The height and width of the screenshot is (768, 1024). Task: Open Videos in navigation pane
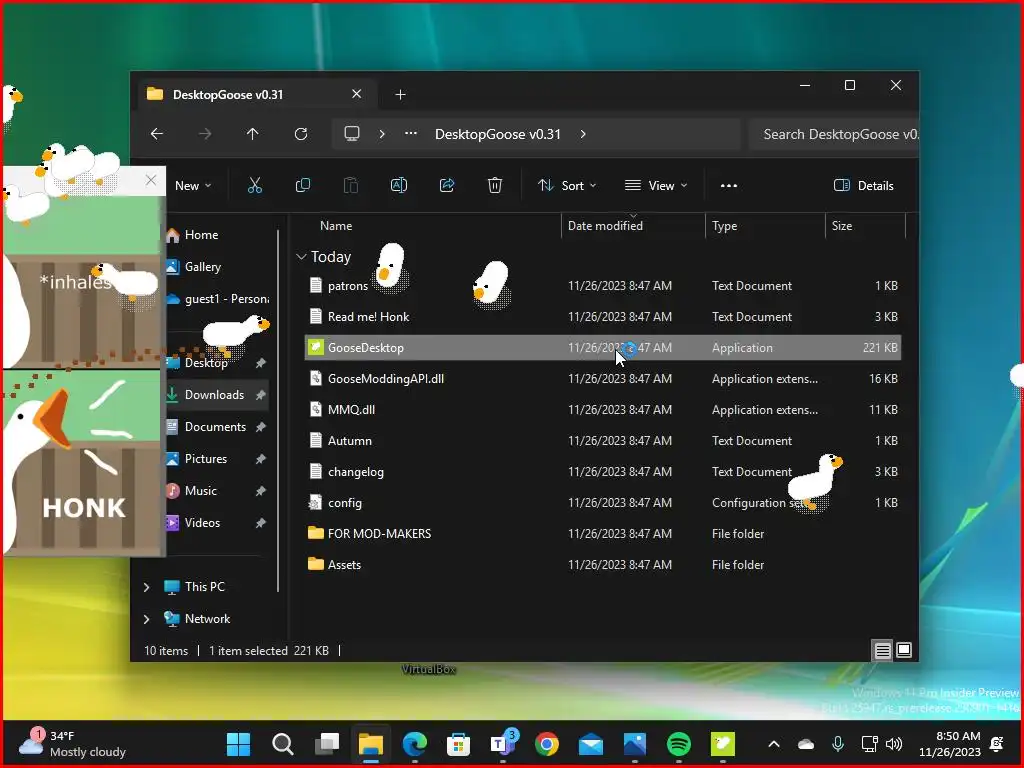point(202,522)
